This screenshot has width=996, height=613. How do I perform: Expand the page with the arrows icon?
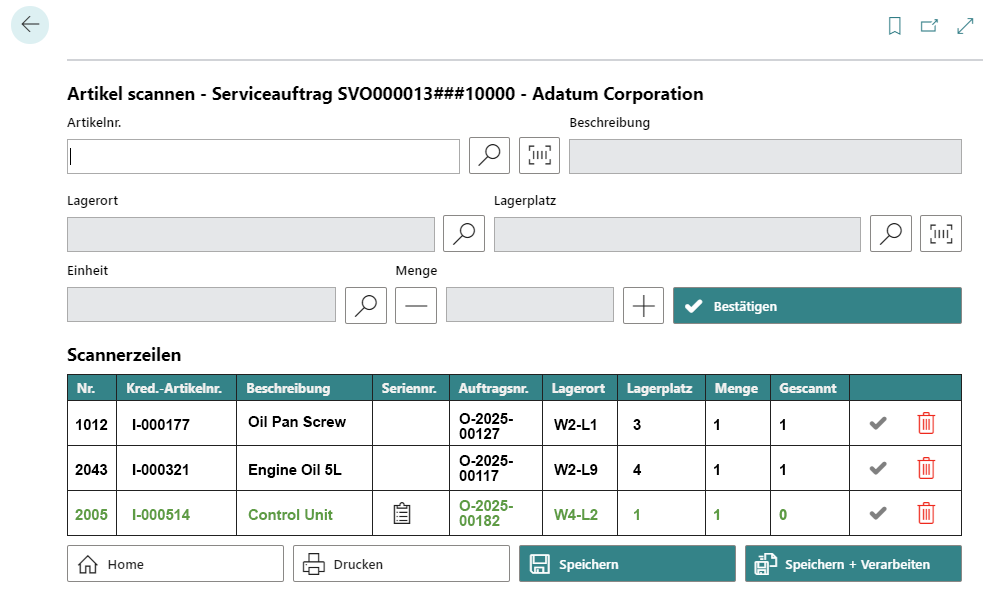[965, 26]
